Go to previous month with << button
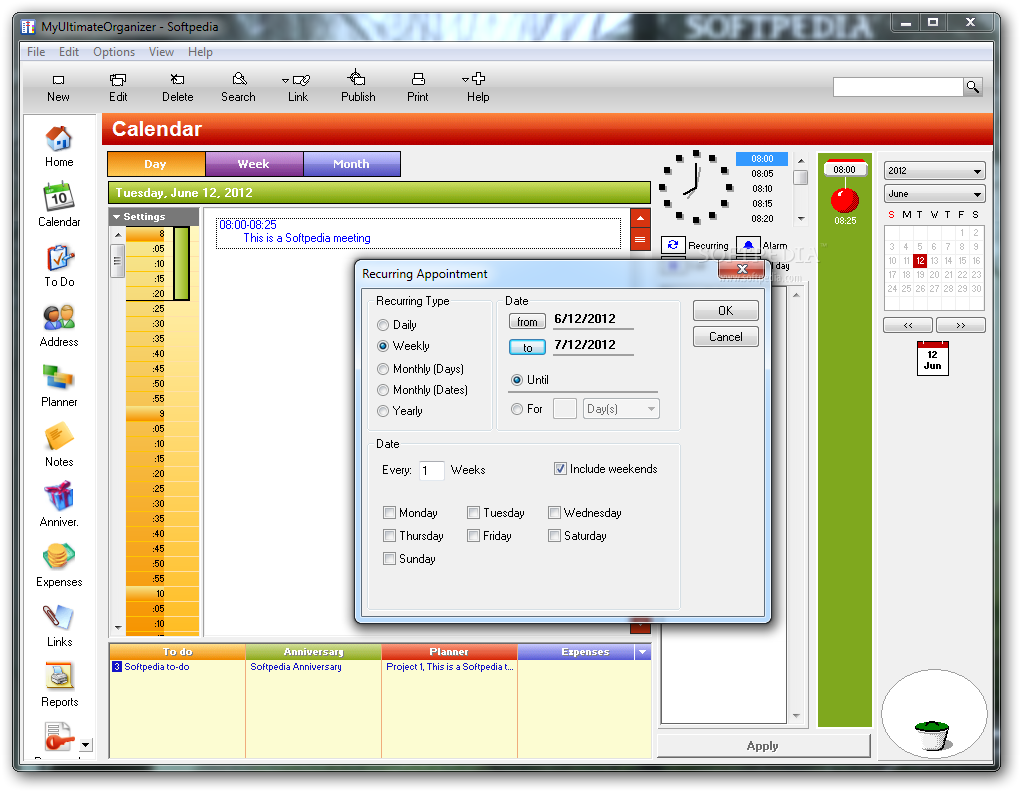The width and height of the screenshot is (1021, 792). click(x=908, y=325)
